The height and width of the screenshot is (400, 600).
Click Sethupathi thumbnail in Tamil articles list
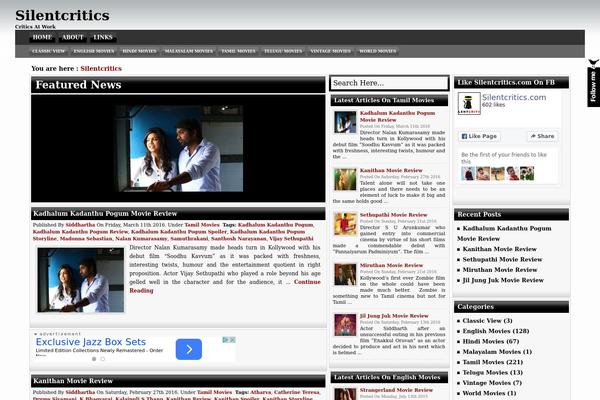345,224
